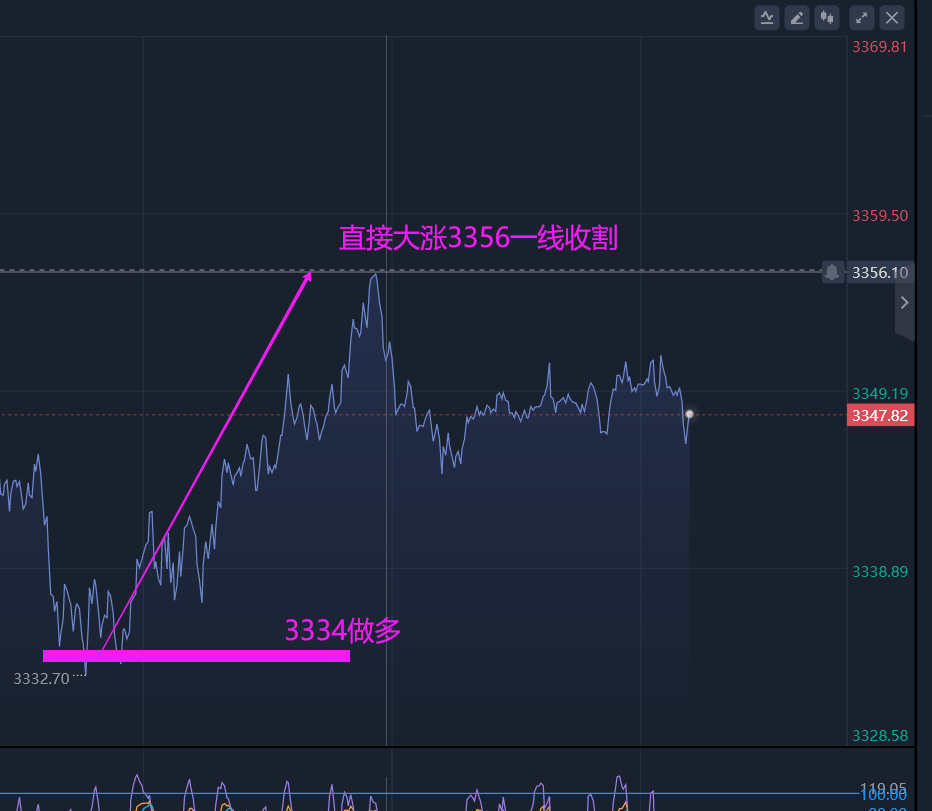The height and width of the screenshot is (811, 932).
Task: Close the chart panel
Action: pos(892,17)
